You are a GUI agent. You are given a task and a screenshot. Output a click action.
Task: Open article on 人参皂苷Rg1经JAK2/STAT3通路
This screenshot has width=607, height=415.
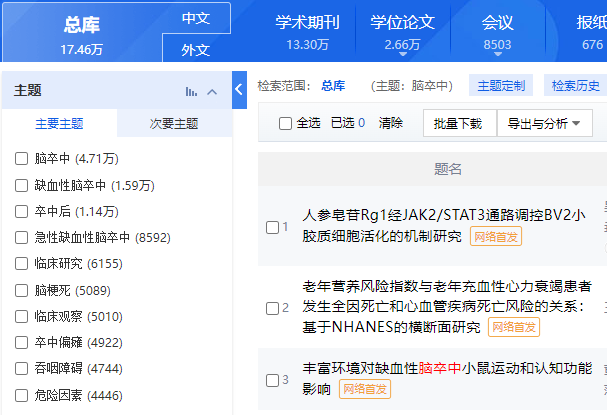(443, 225)
